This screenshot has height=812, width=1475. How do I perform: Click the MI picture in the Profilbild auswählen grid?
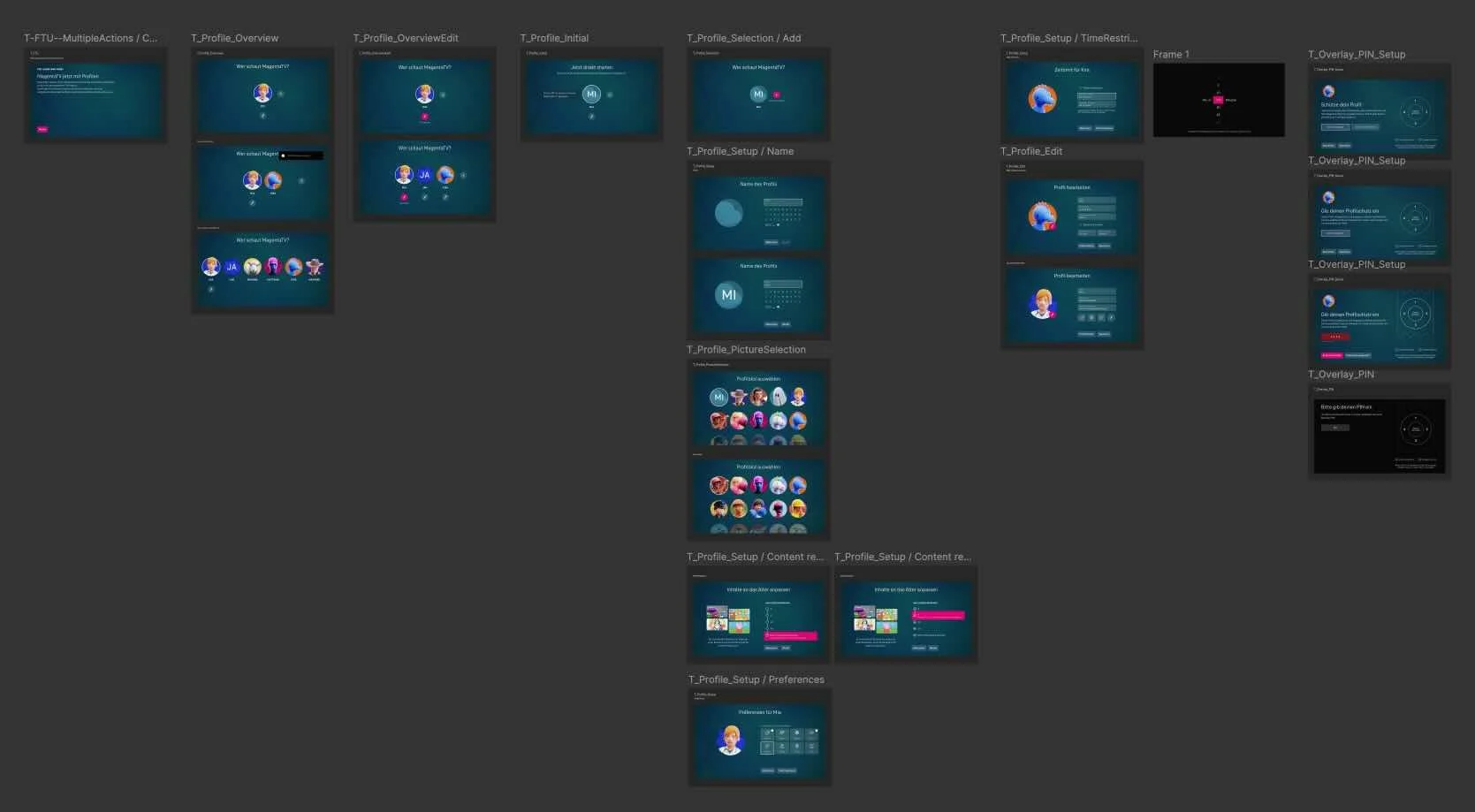click(718, 398)
